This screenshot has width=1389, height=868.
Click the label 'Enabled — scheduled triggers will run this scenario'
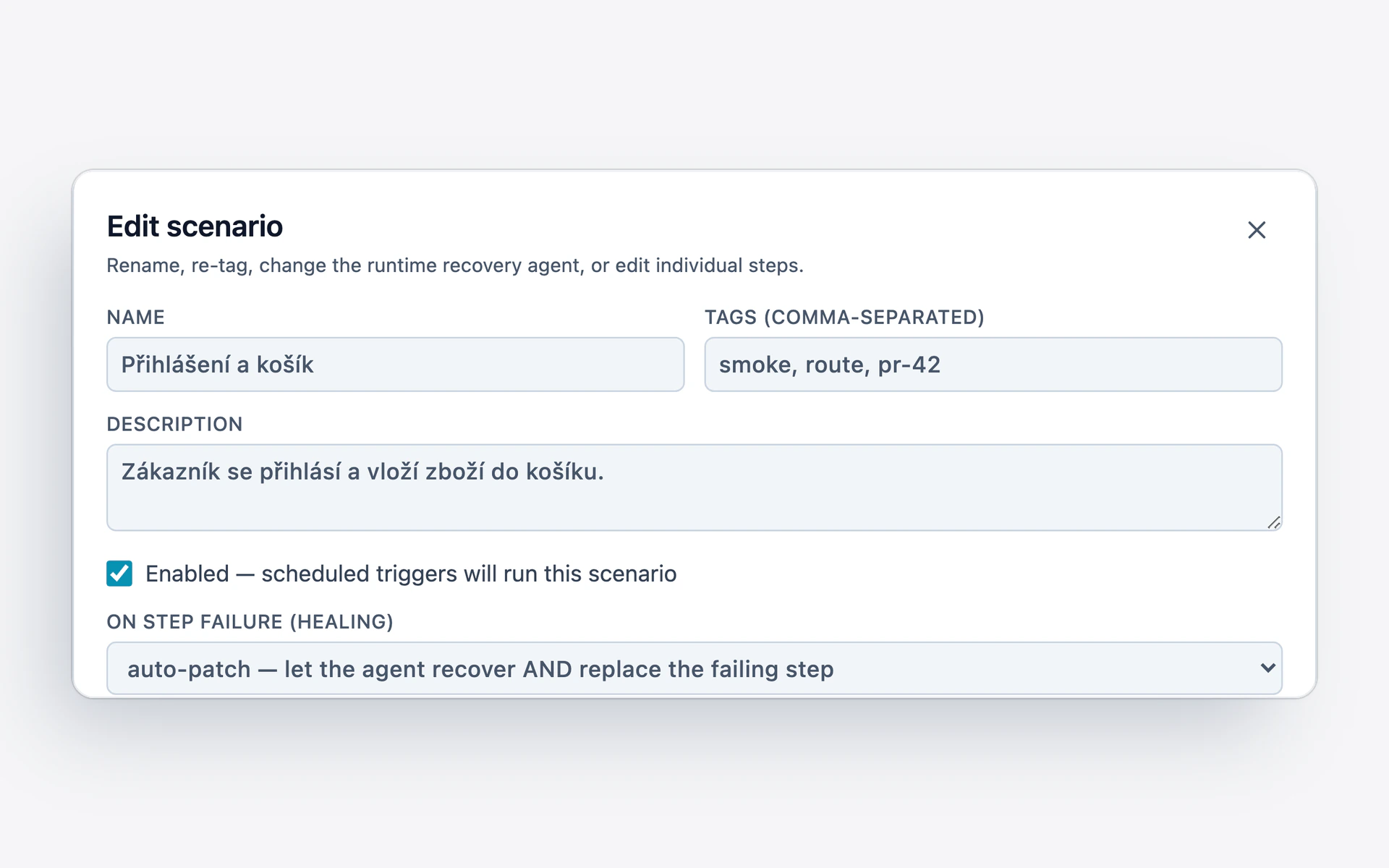411,574
